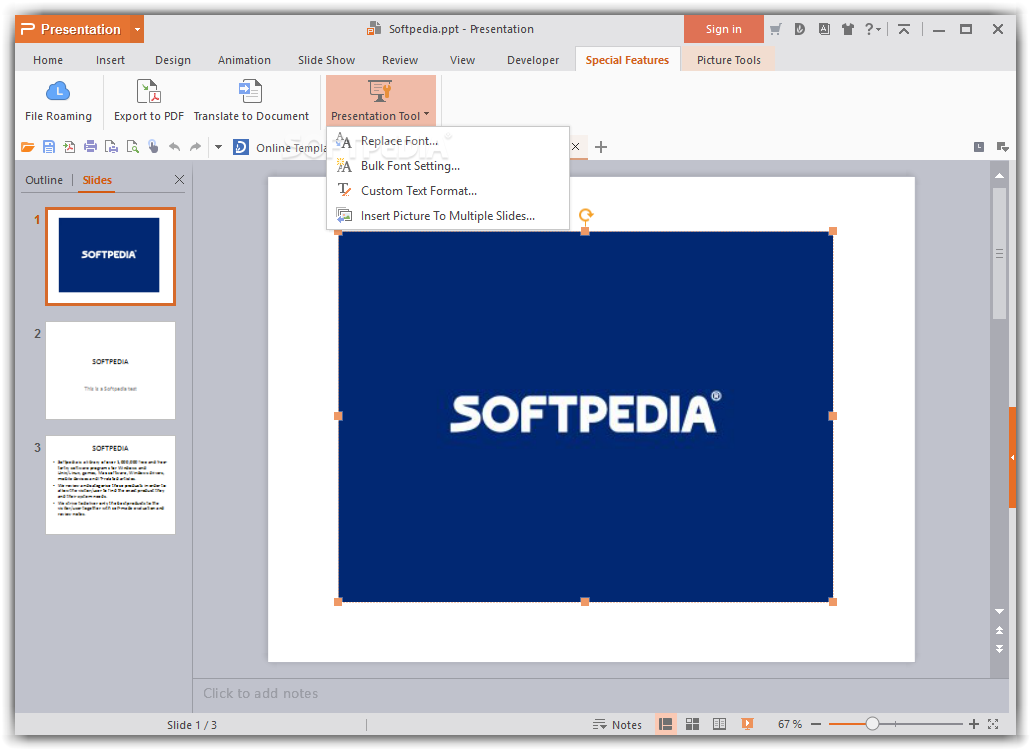1031x750 pixels.
Task: Click the shopping cart icon in title bar
Action: coord(776,29)
